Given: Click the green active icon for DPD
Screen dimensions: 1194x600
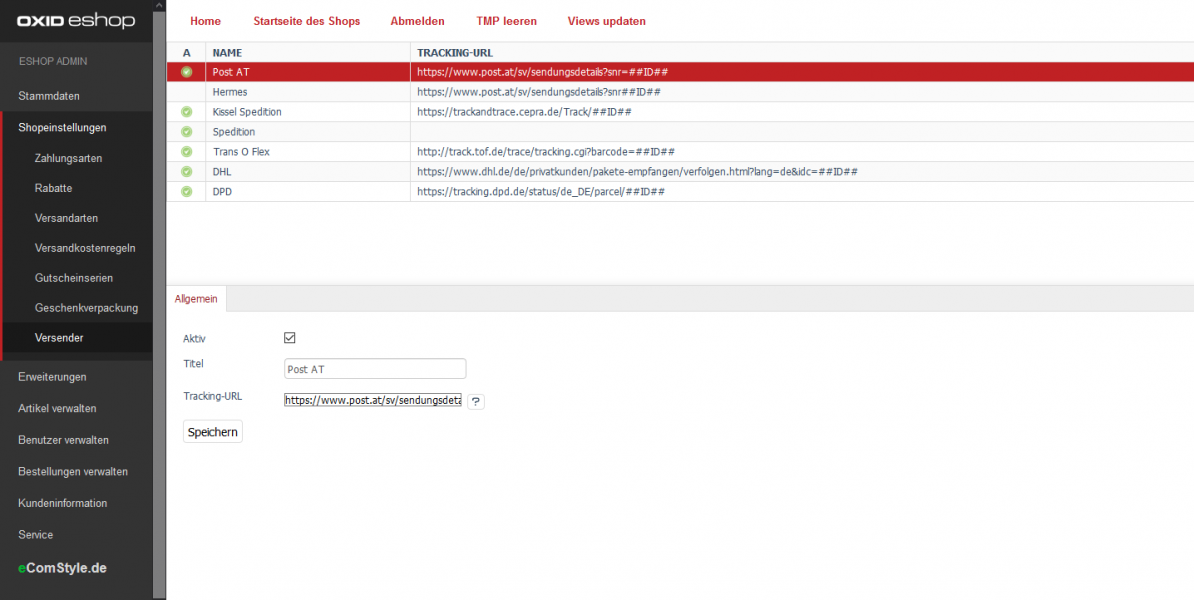Looking at the screenshot, I should [187, 191].
